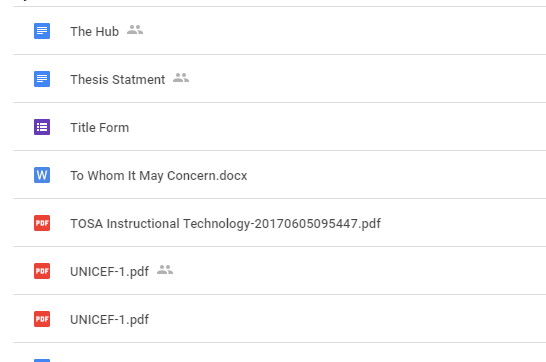Click the red PDF icon for TOSA Instructional Technology

point(42,223)
